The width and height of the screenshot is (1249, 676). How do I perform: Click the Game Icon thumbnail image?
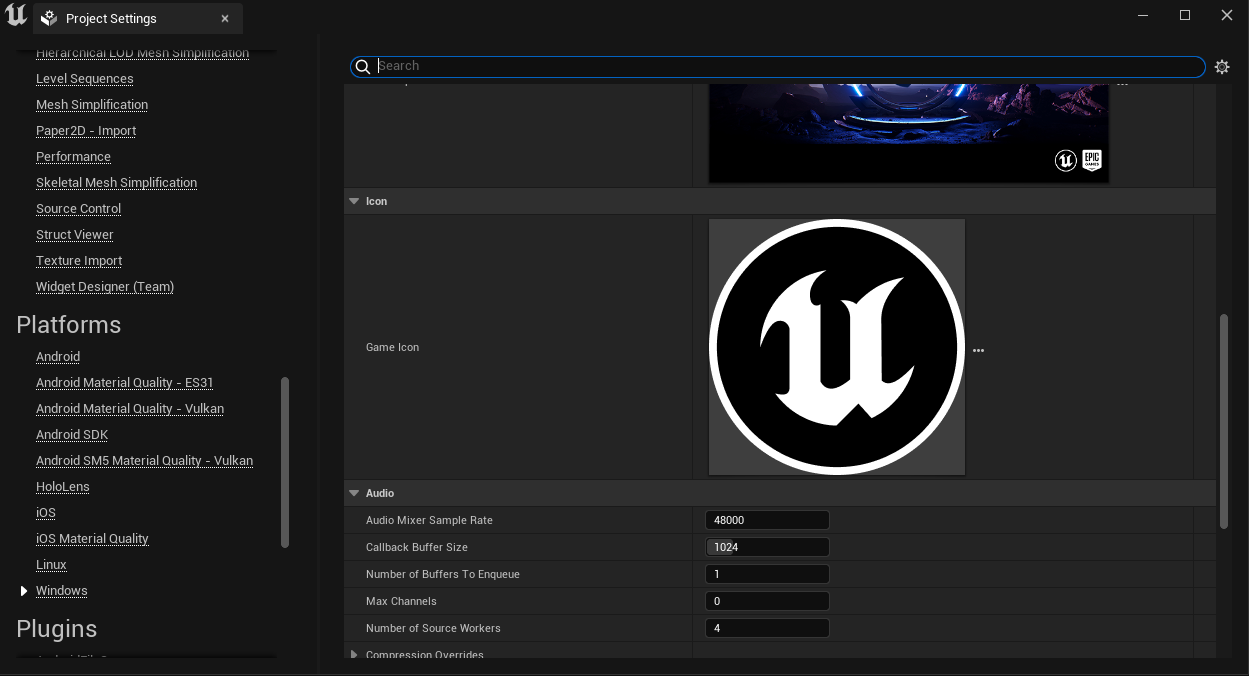click(837, 347)
